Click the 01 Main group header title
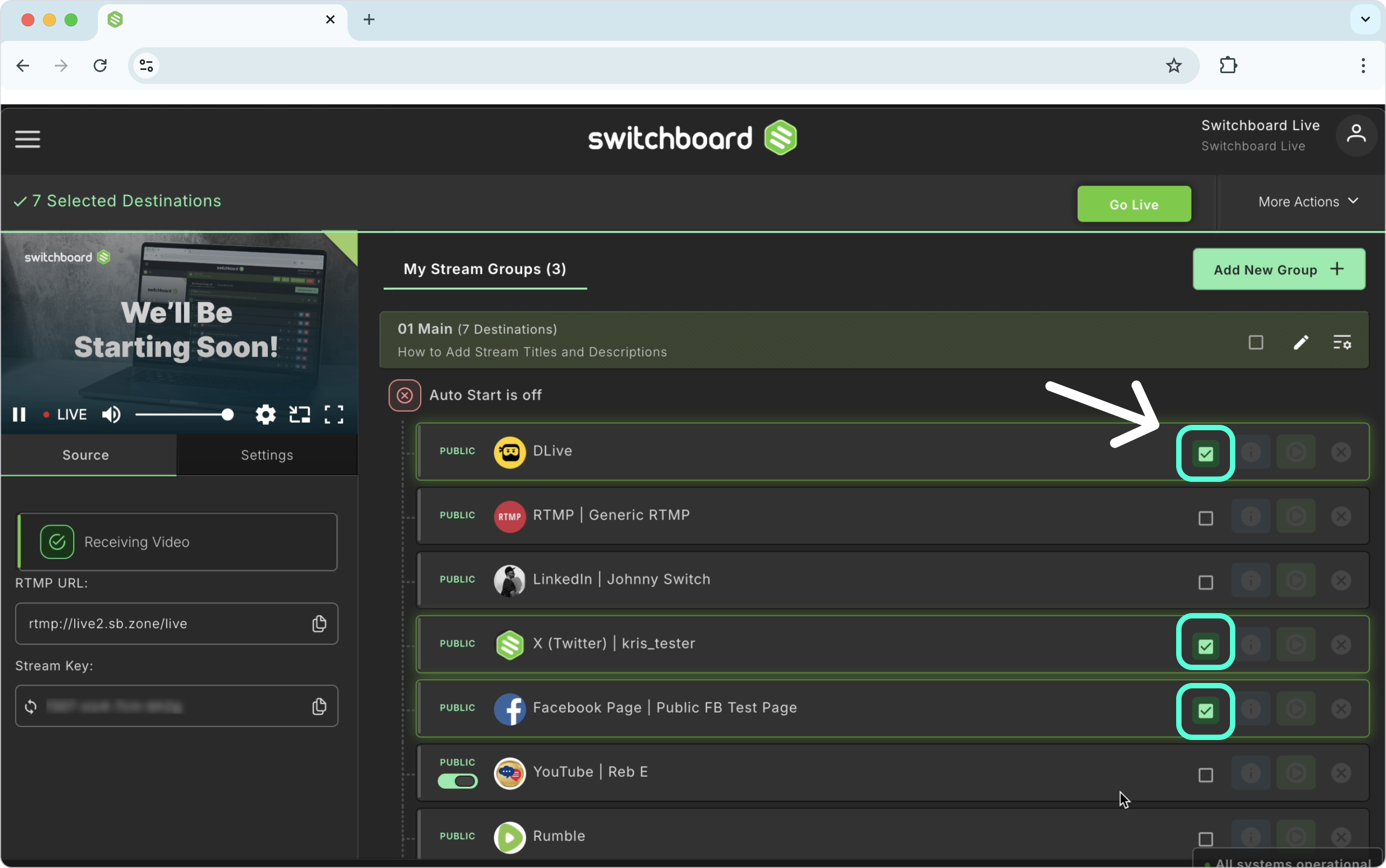Viewport: 1386px width, 868px height. coord(425,329)
